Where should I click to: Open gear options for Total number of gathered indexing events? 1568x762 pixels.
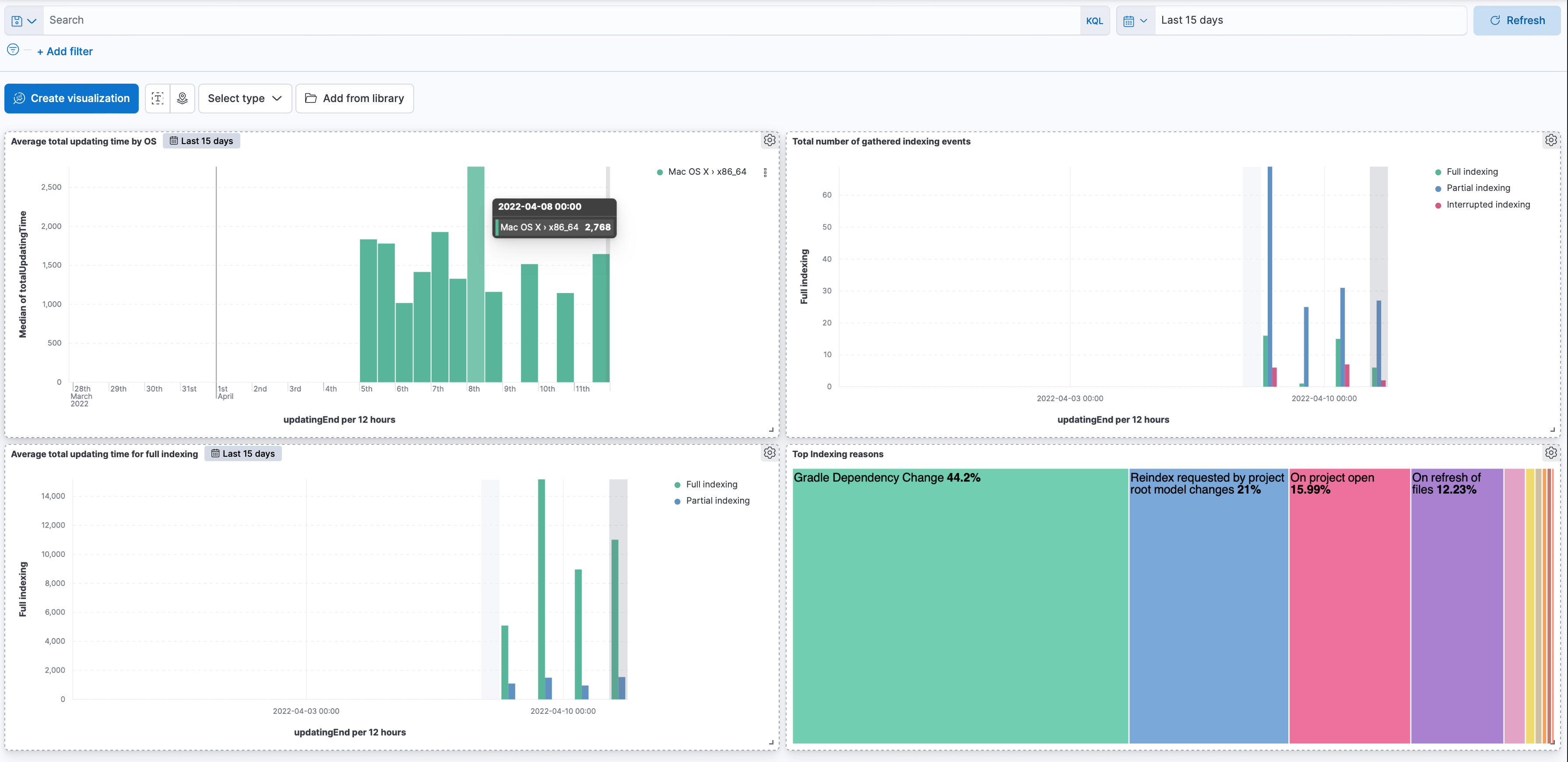[1550, 141]
